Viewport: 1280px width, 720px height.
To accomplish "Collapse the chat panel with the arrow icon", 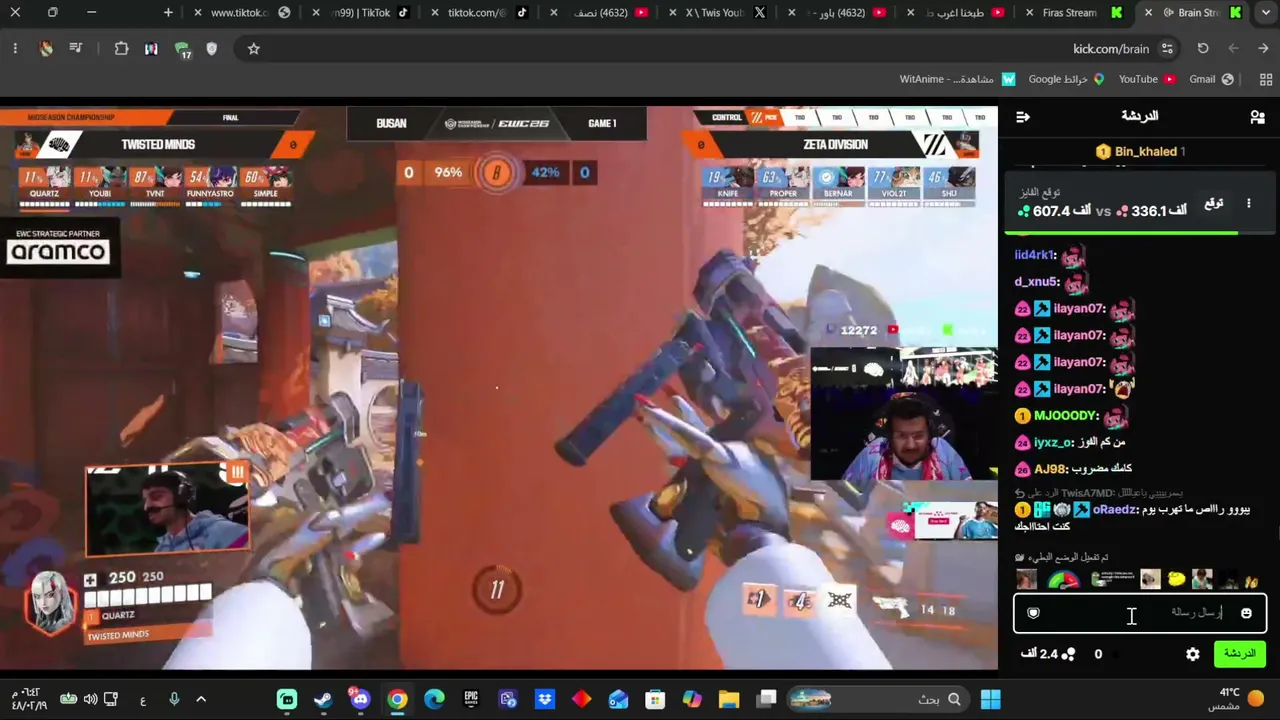I will click(x=1022, y=117).
